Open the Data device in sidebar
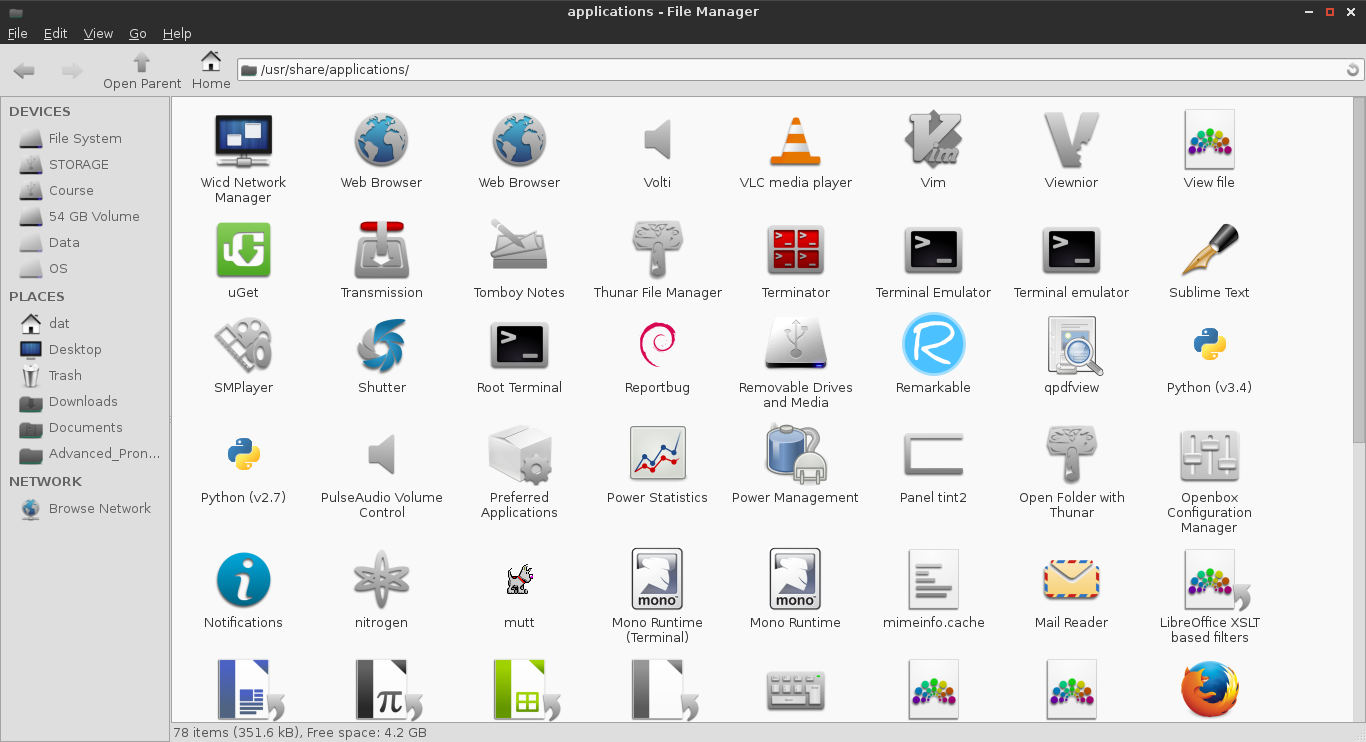 tap(85, 242)
